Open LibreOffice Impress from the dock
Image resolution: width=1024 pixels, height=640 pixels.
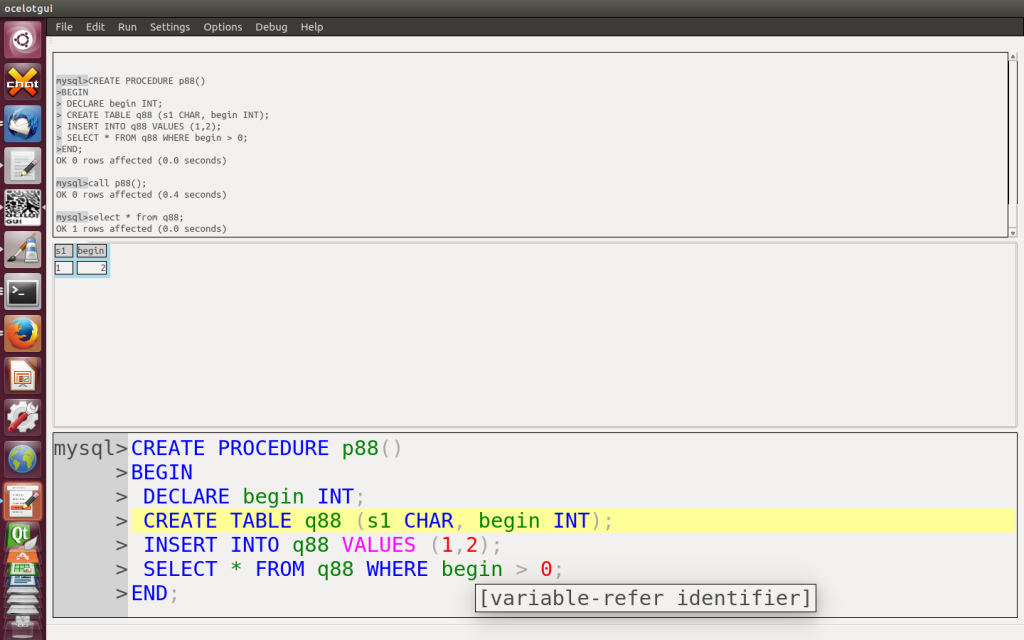click(x=22, y=376)
